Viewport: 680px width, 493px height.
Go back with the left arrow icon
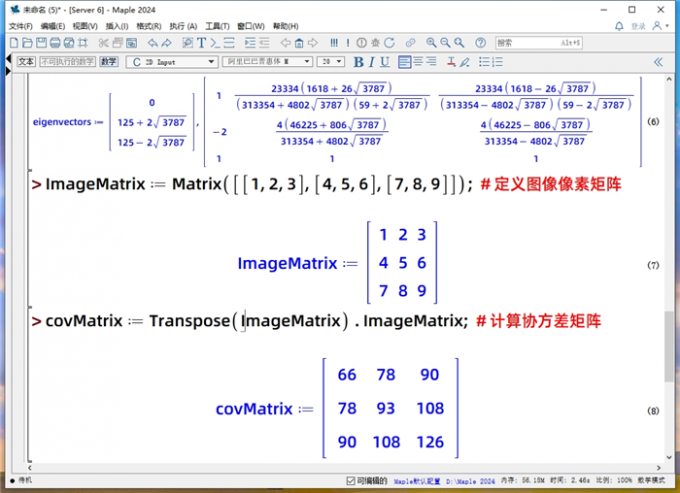pos(285,42)
